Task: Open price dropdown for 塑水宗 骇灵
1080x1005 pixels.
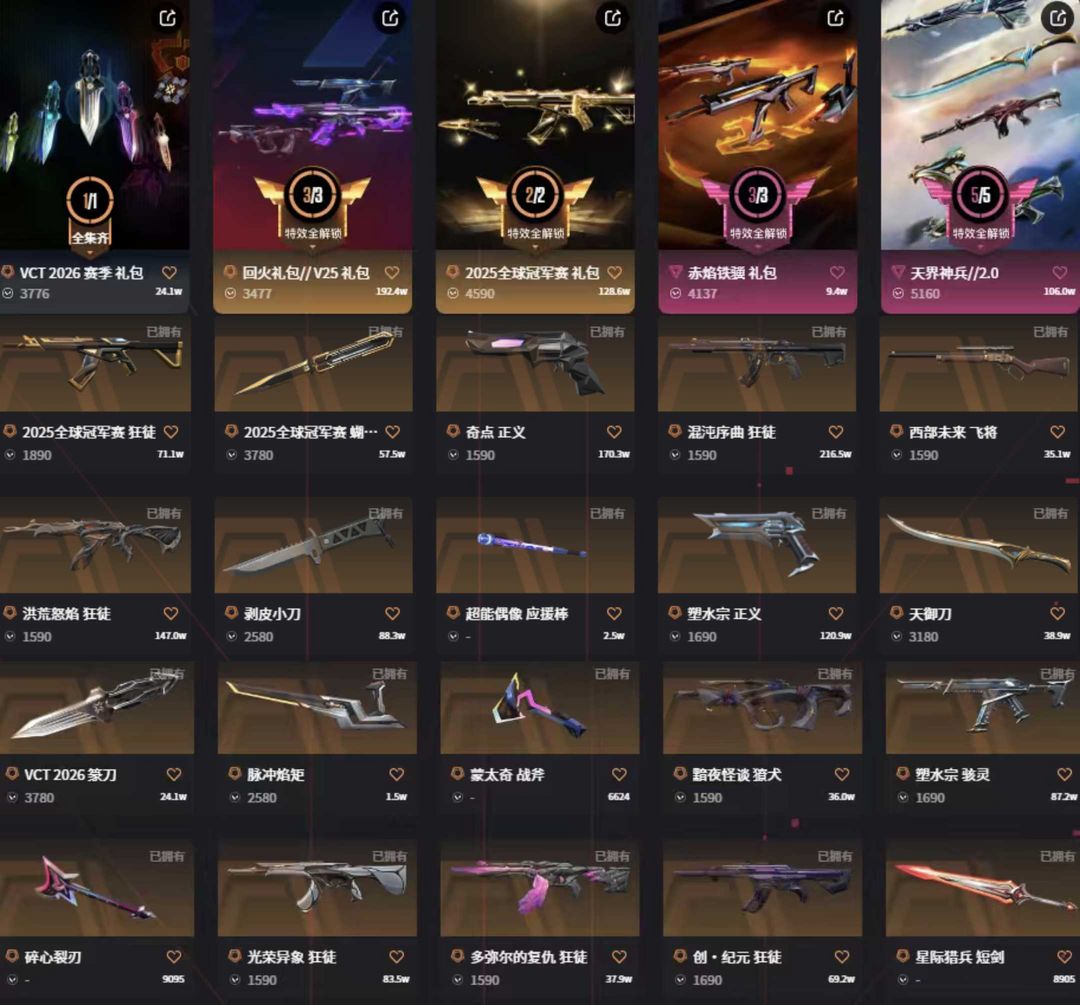Action: pos(904,798)
